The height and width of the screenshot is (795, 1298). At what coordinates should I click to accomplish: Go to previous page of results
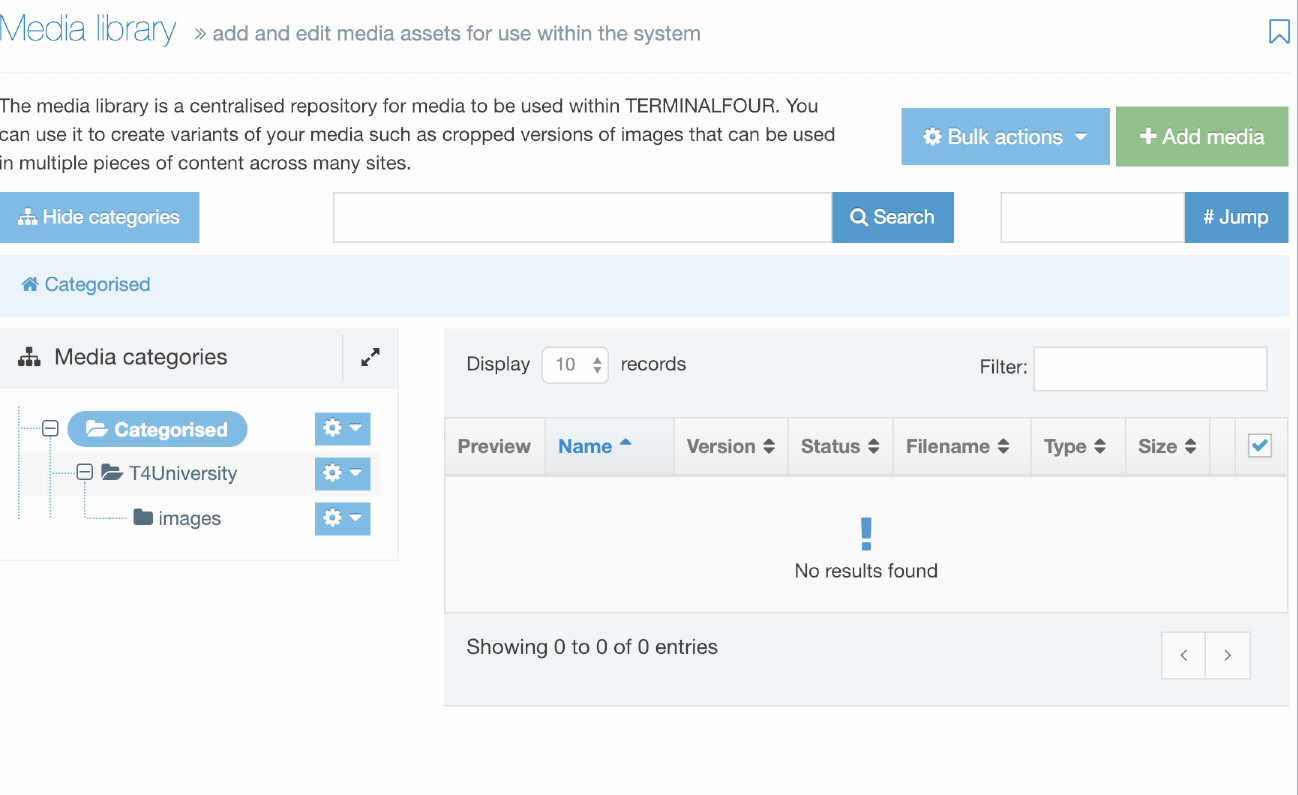tap(1183, 656)
